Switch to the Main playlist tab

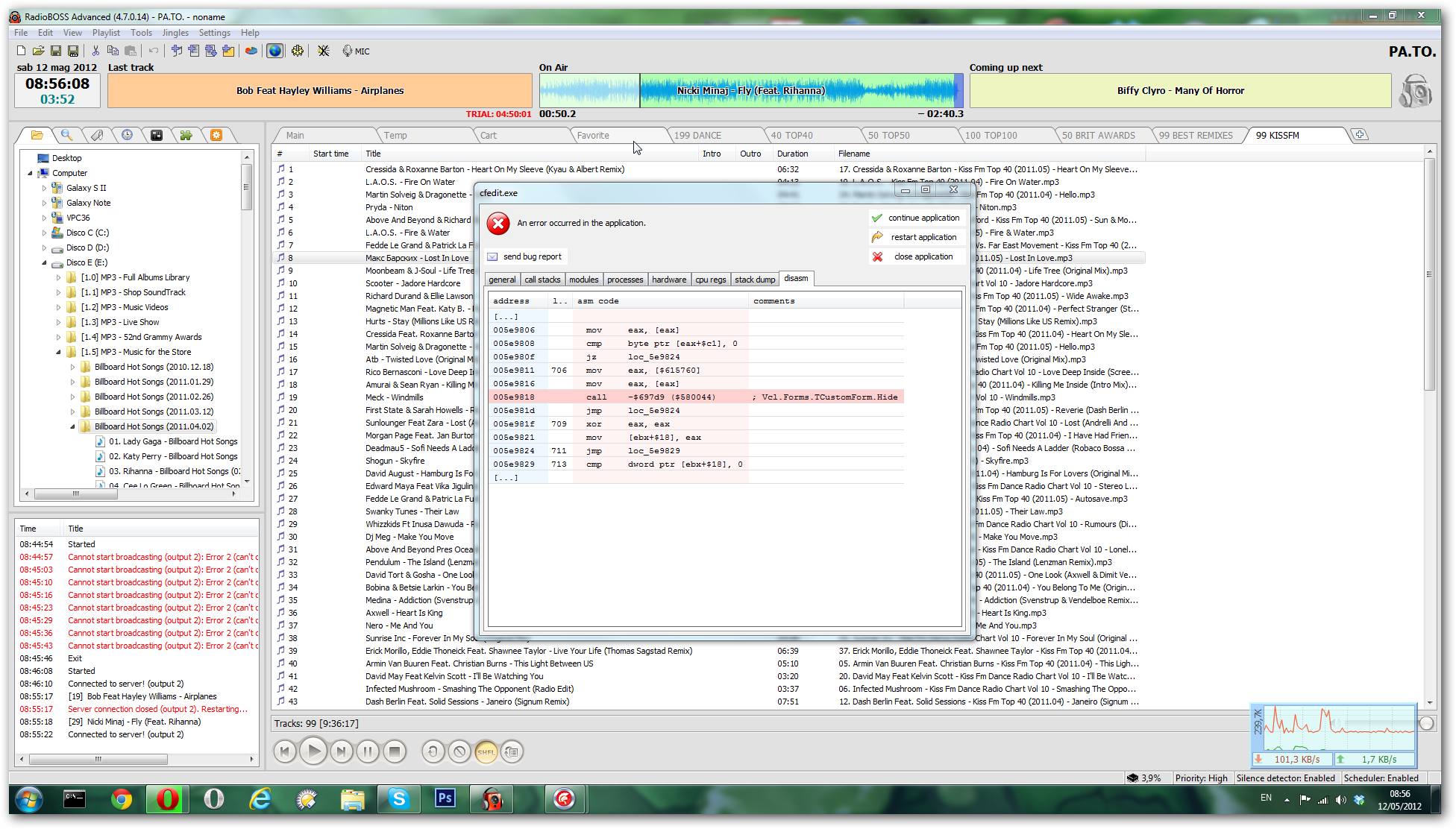295,135
